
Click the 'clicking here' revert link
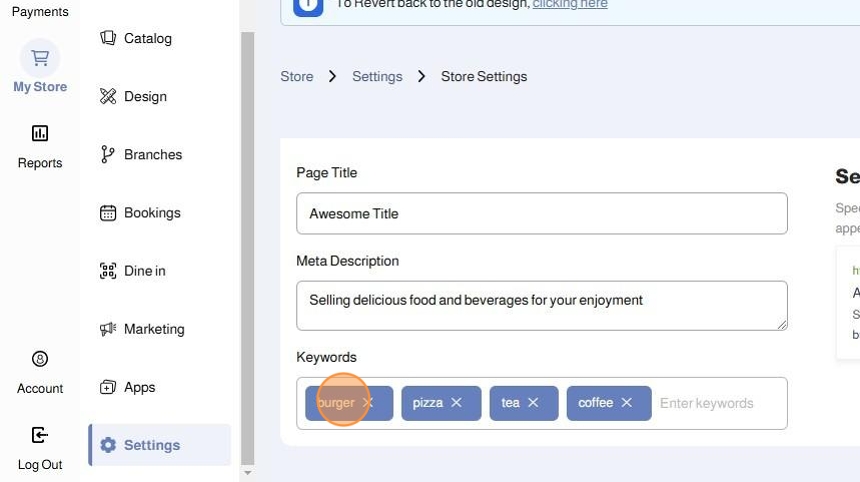[569, 4]
